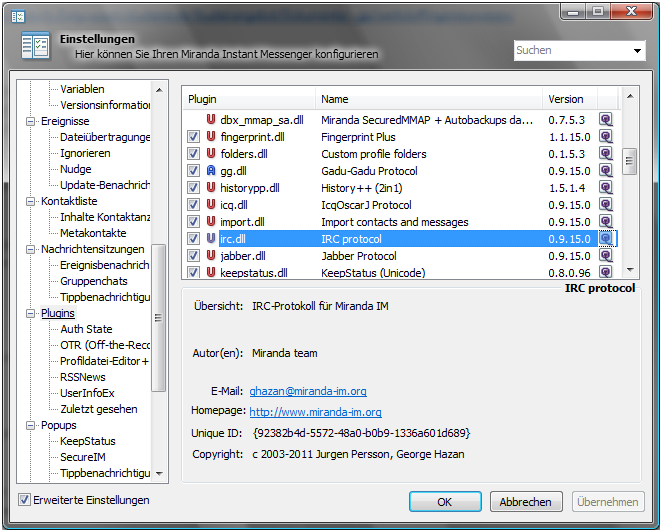
Task: Click the ANSI A icon of gg.dll
Action: (x=211, y=171)
